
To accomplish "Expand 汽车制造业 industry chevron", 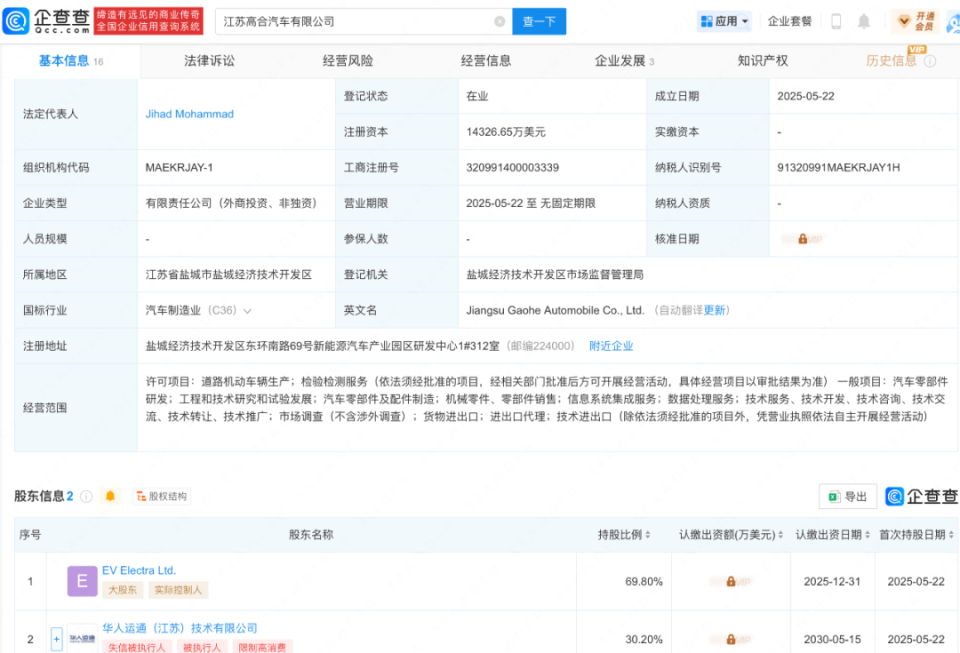I will (247, 311).
